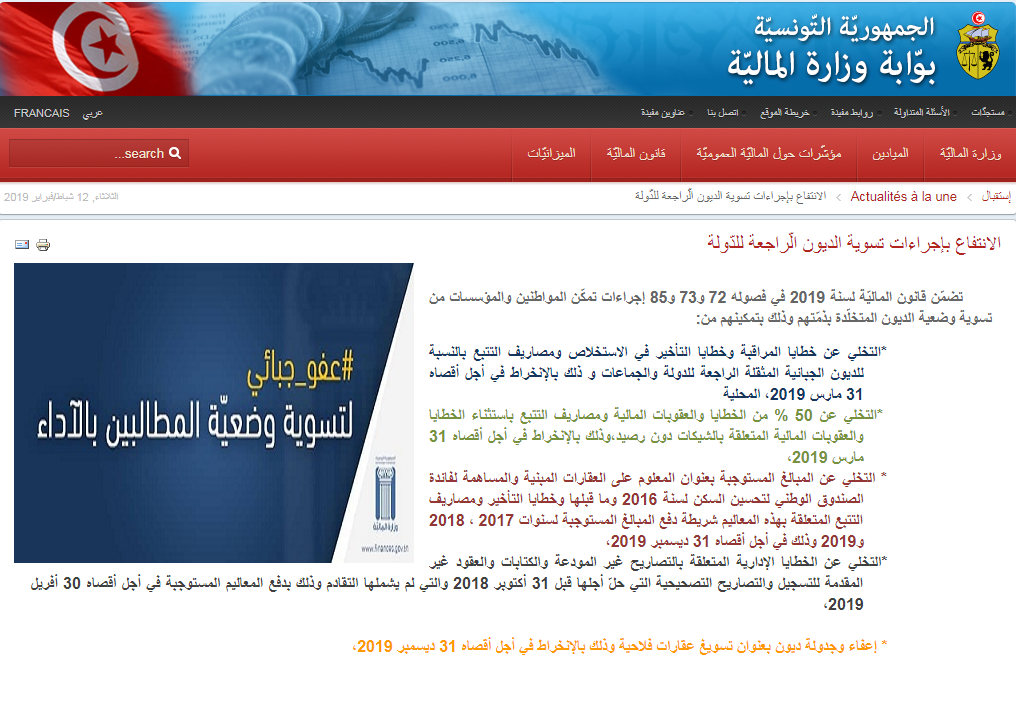Screen dimensions: 1016x707
Task: Click the search magnifier icon
Action: (x=175, y=153)
